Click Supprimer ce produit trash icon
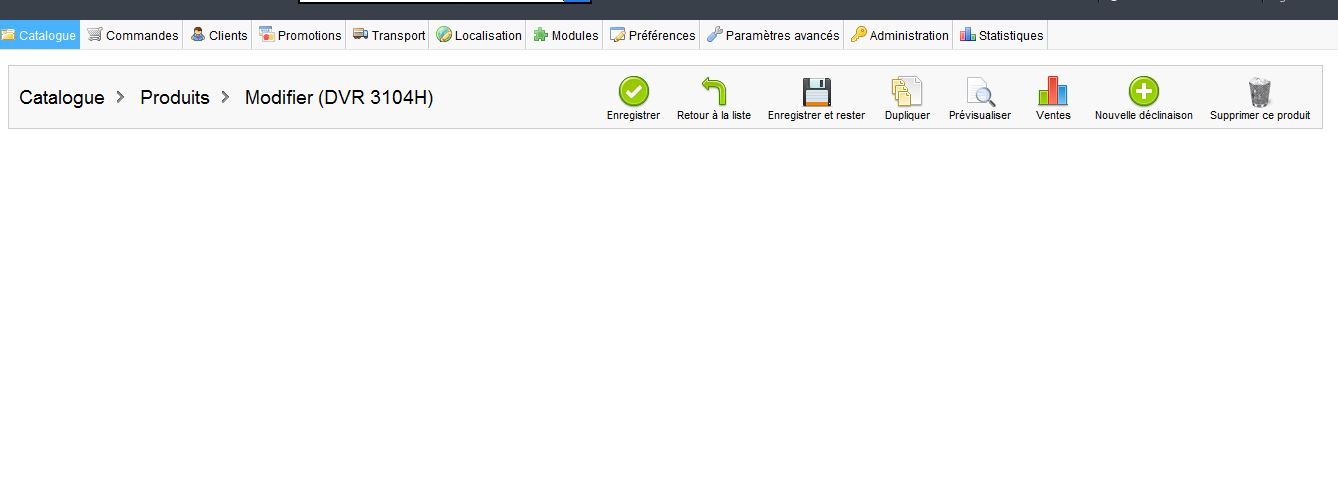The image size is (1338, 488). (1260, 92)
